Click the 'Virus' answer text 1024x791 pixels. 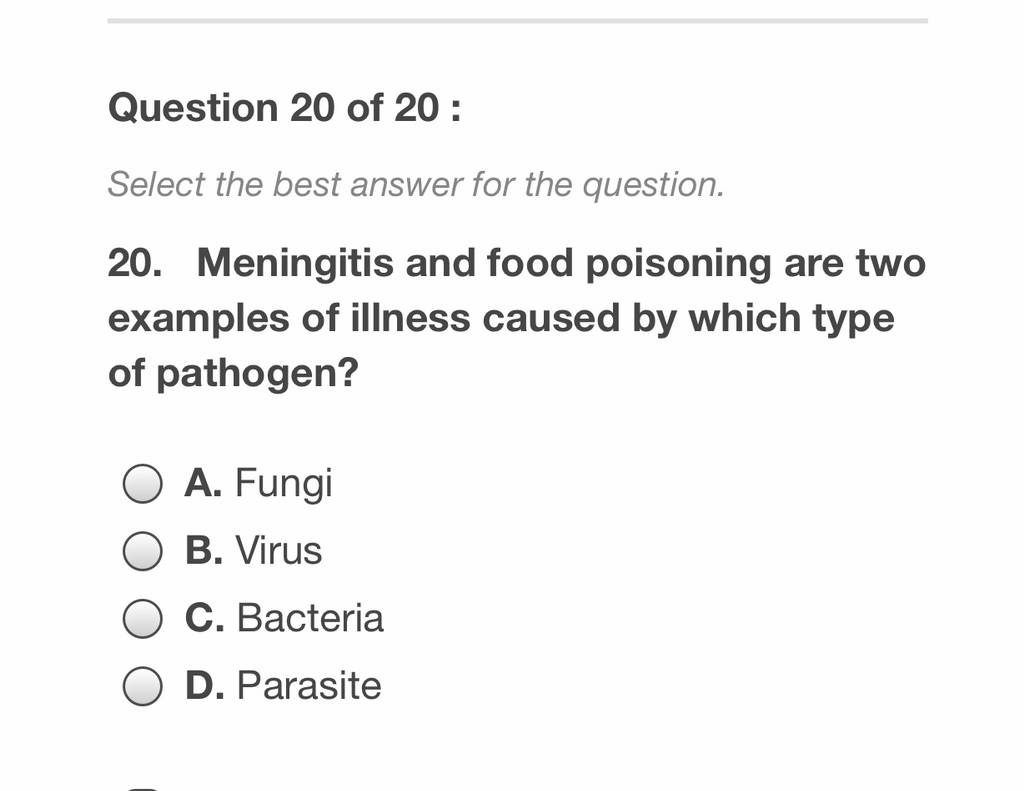coord(279,551)
